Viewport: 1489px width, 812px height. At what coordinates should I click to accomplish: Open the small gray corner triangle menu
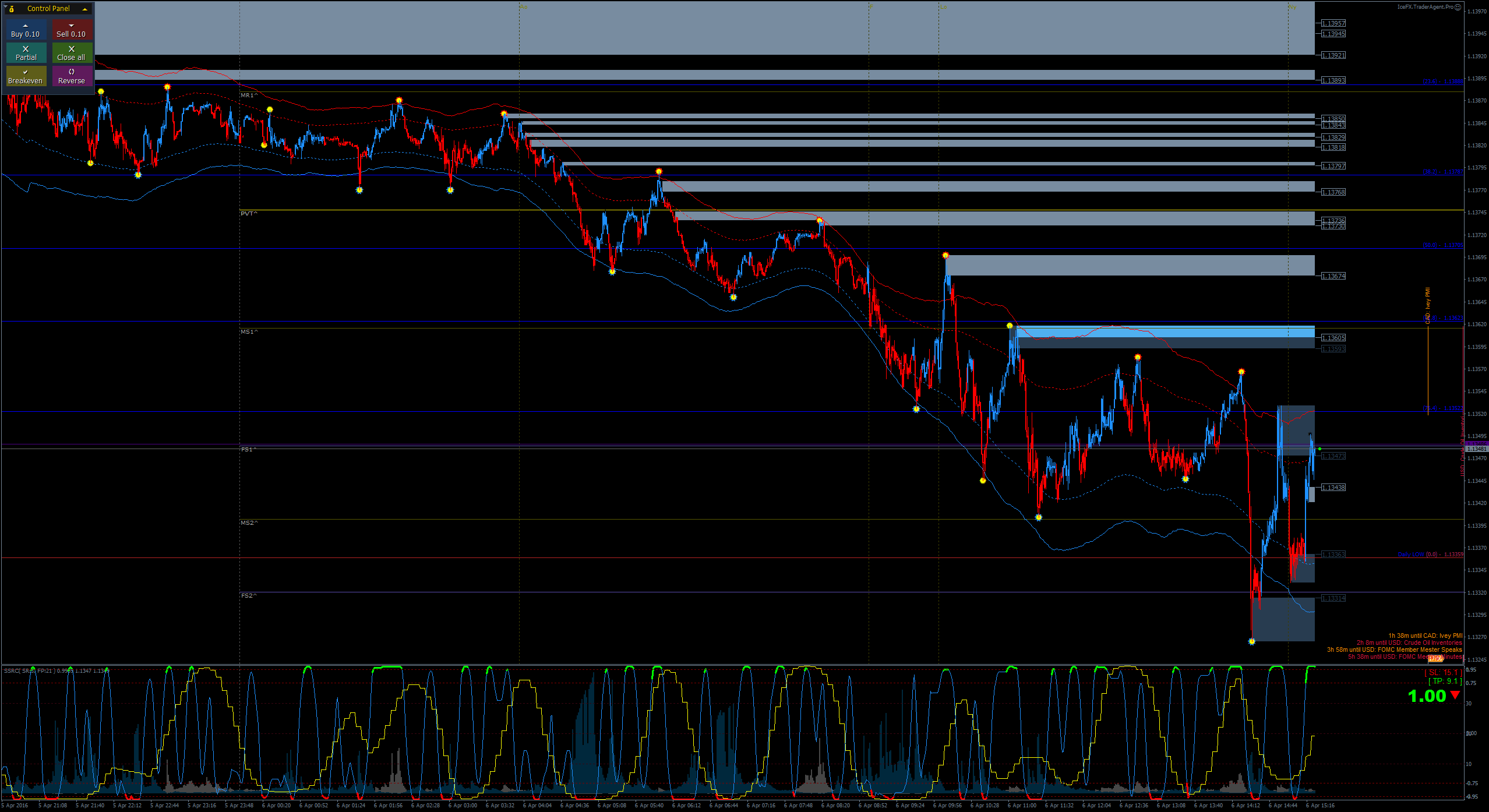coord(5,6)
